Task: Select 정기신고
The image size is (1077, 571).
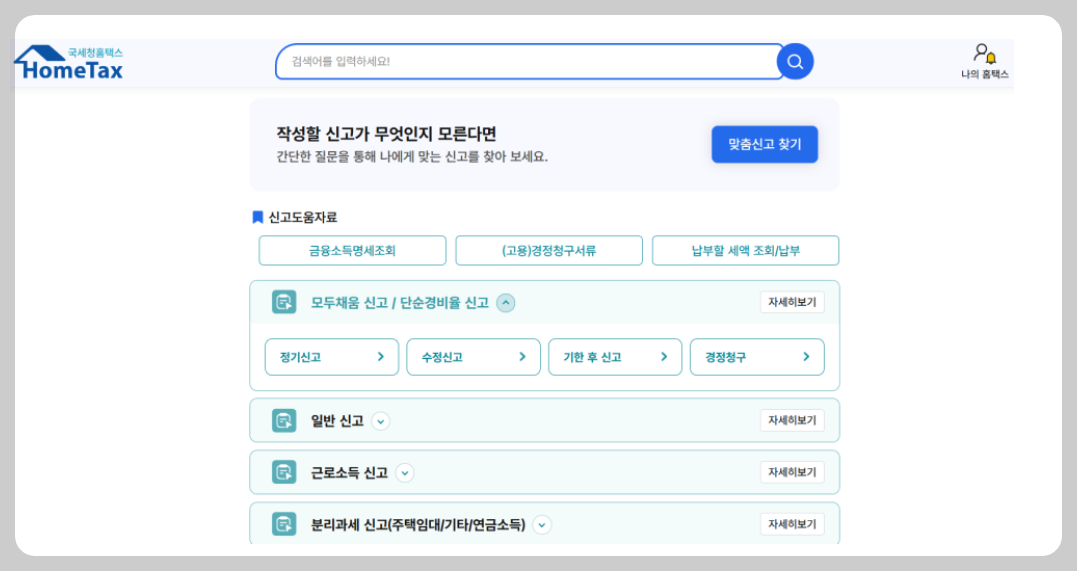Action: 332,357
